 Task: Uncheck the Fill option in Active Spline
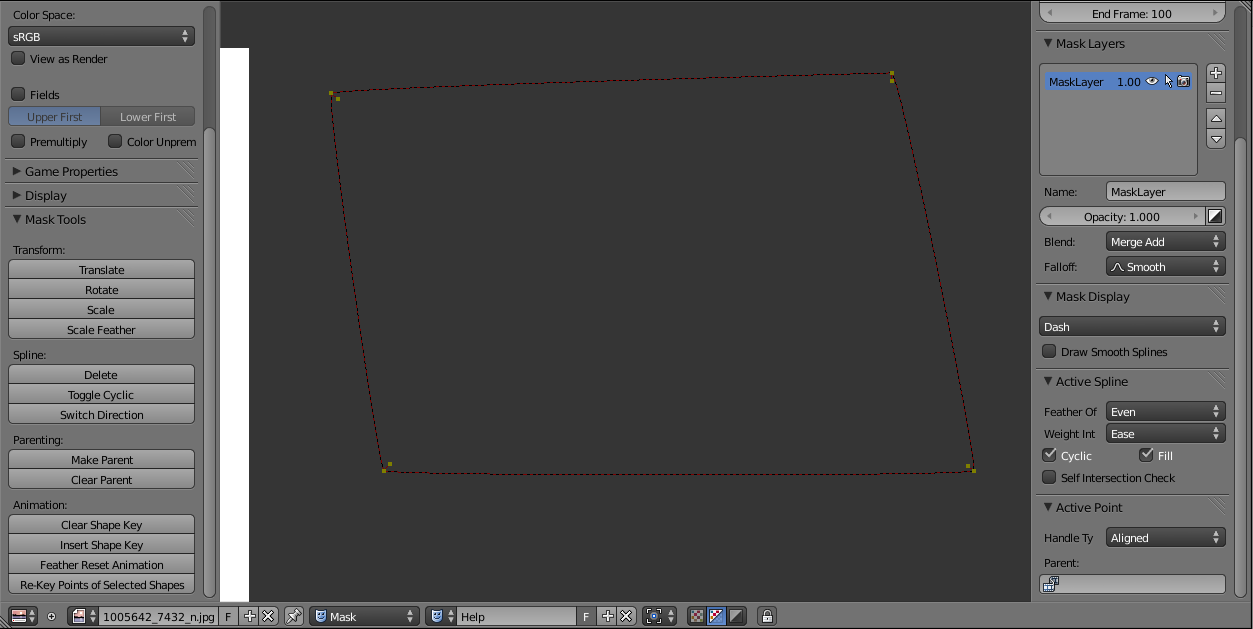[1147, 454]
